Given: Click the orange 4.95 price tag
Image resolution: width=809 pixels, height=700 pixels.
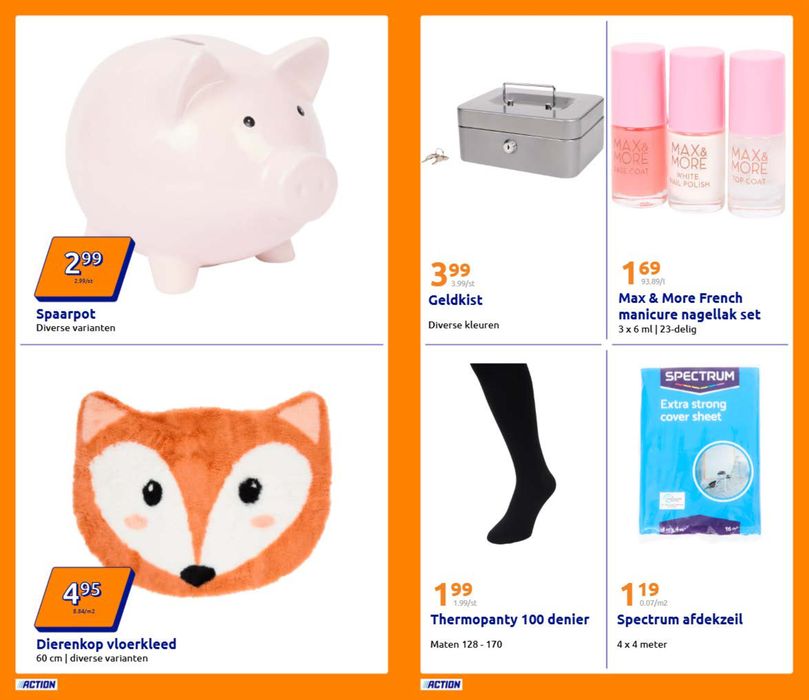Looking at the screenshot, I should click(x=84, y=599).
